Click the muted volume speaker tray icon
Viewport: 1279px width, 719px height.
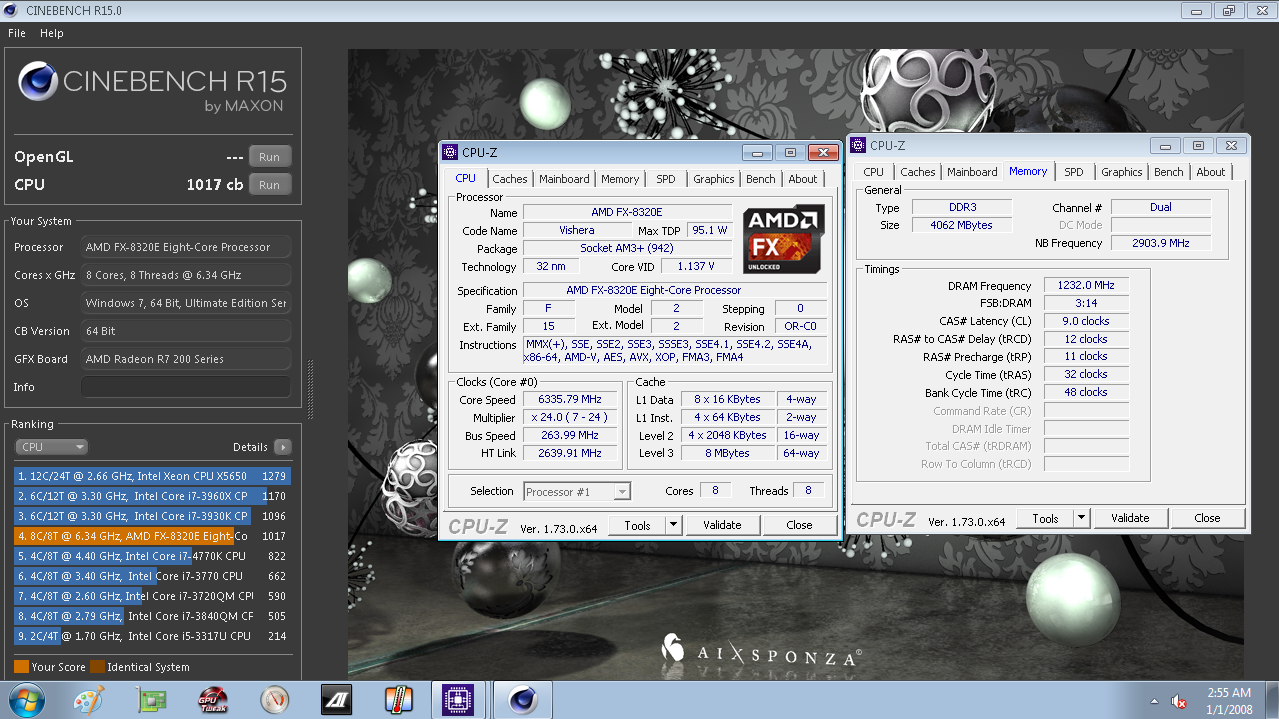tap(1180, 701)
